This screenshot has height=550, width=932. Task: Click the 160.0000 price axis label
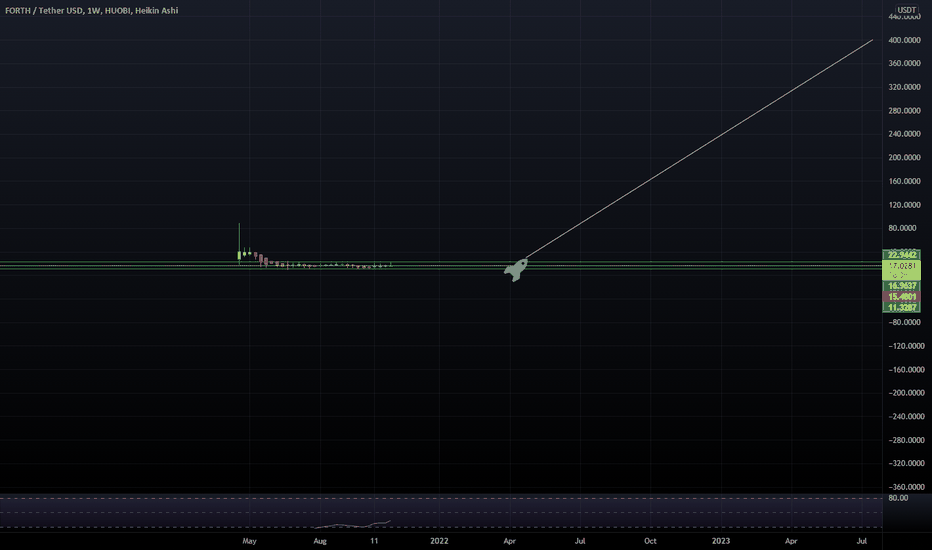tap(904, 181)
